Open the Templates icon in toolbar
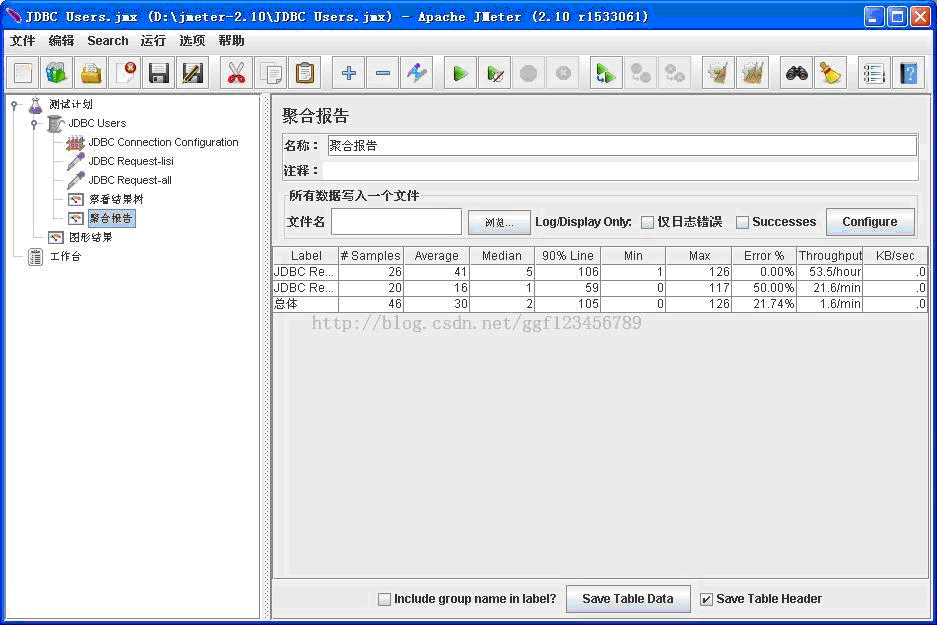The height and width of the screenshot is (625, 937). click(x=57, y=73)
